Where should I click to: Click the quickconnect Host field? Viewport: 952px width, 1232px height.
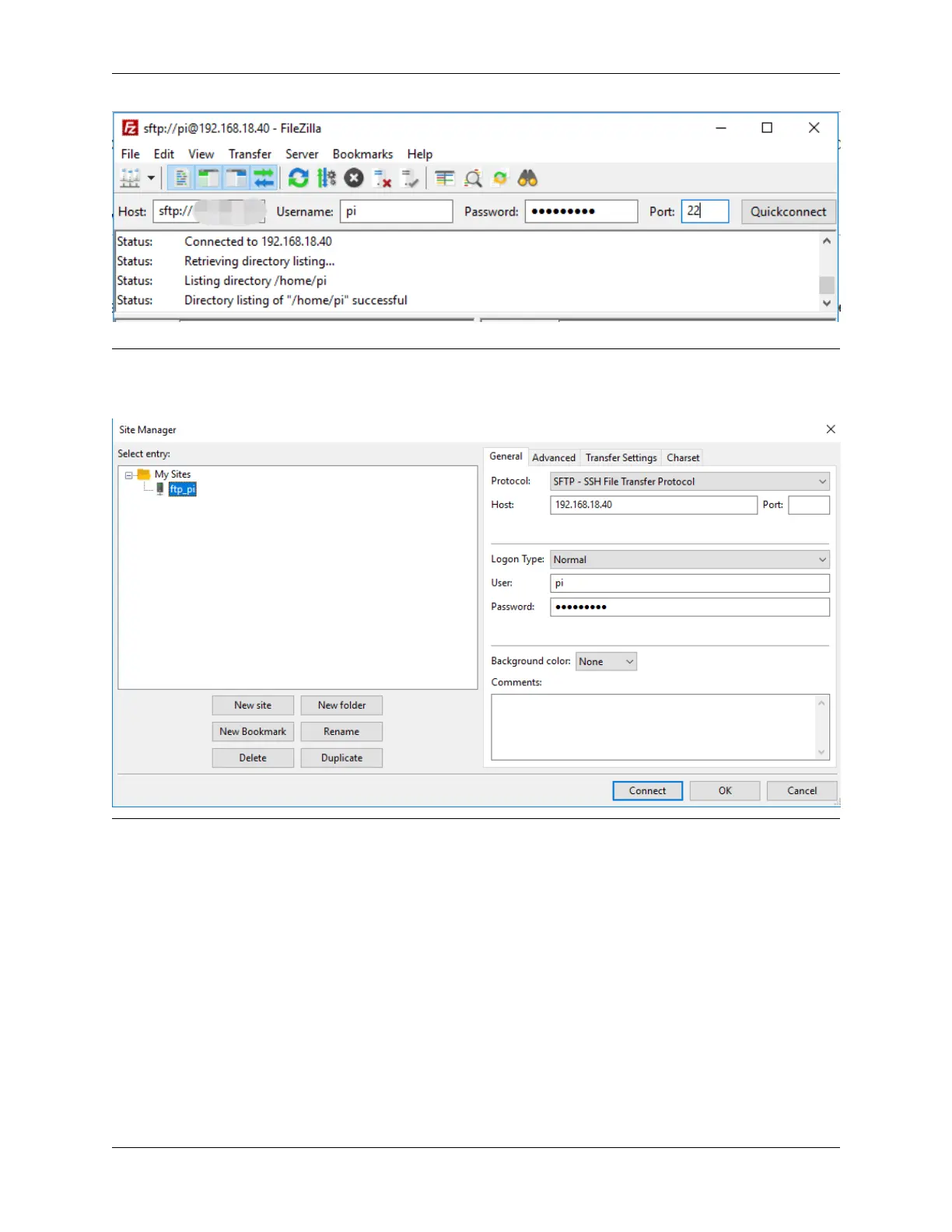209,212
